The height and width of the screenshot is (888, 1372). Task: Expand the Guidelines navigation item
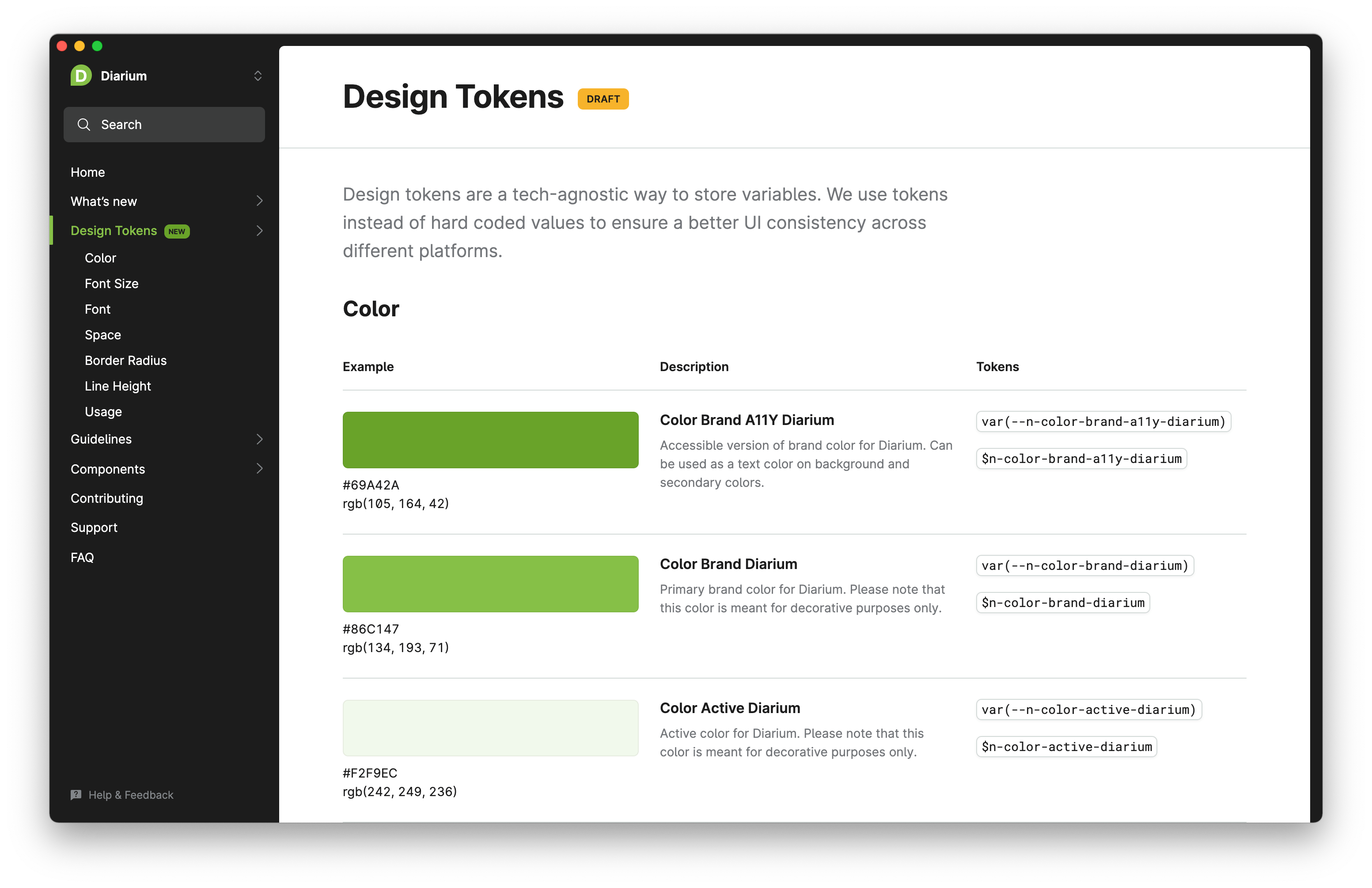point(257,437)
